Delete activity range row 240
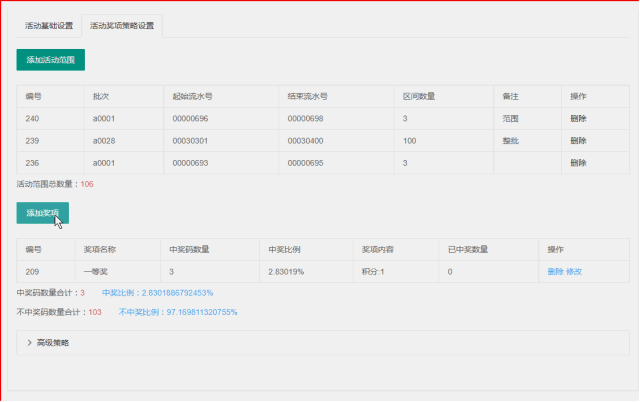This screenshot has height=402, width=640. click(578, 118)
